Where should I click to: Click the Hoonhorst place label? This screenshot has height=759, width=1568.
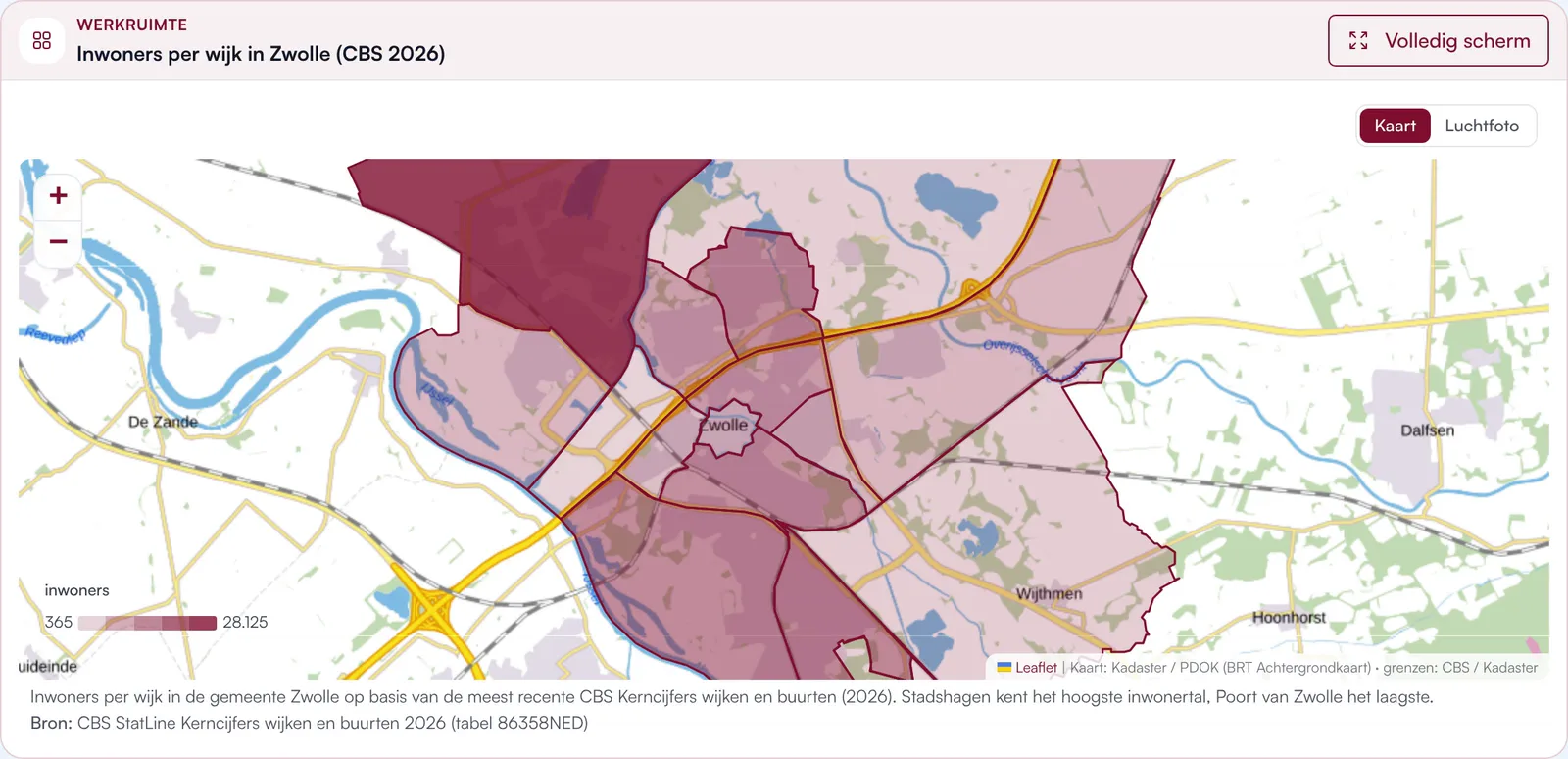tap(1289, 618)
